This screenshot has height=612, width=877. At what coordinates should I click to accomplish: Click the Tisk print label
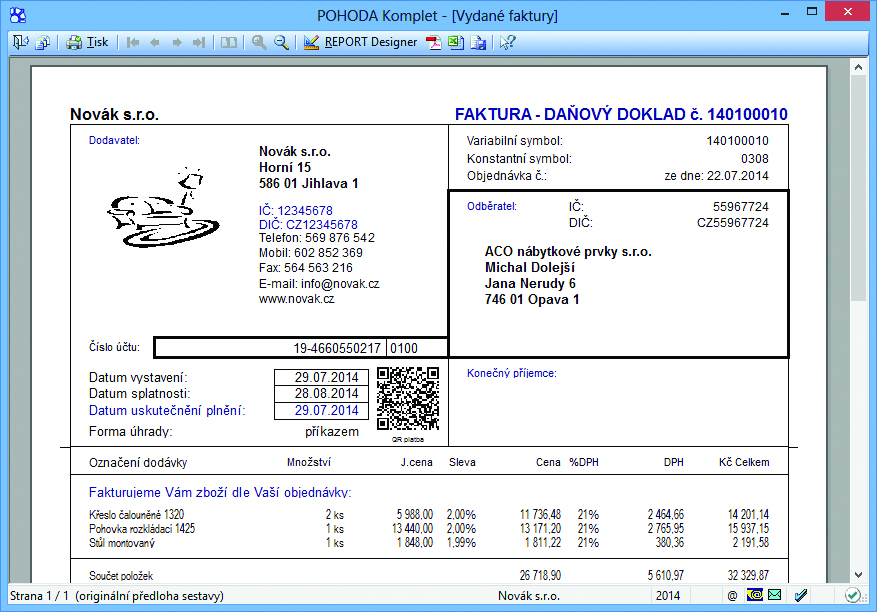point(97,42)
